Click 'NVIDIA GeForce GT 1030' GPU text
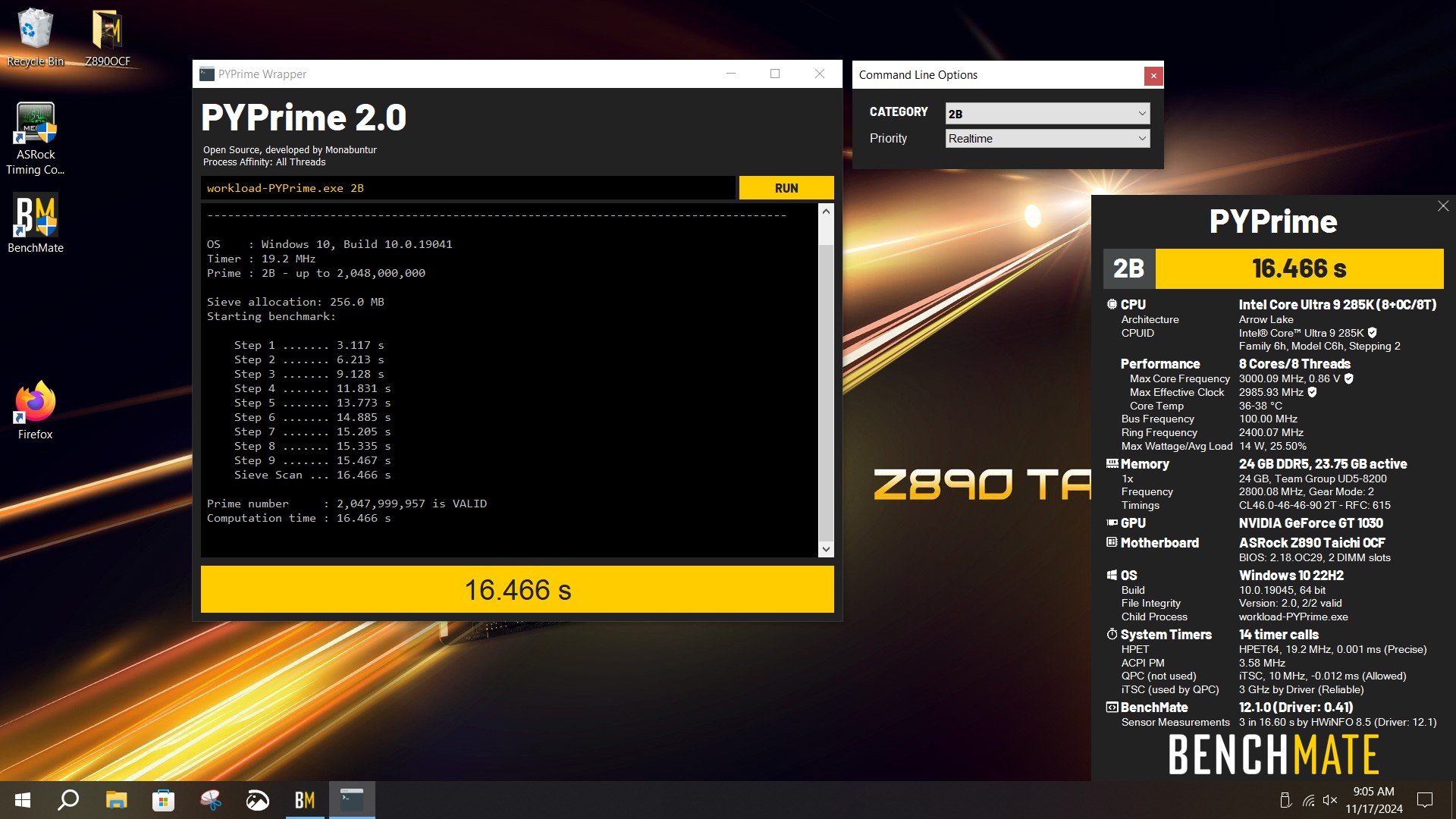Viewport: 1456px width, 819px height. point(1310,523)
